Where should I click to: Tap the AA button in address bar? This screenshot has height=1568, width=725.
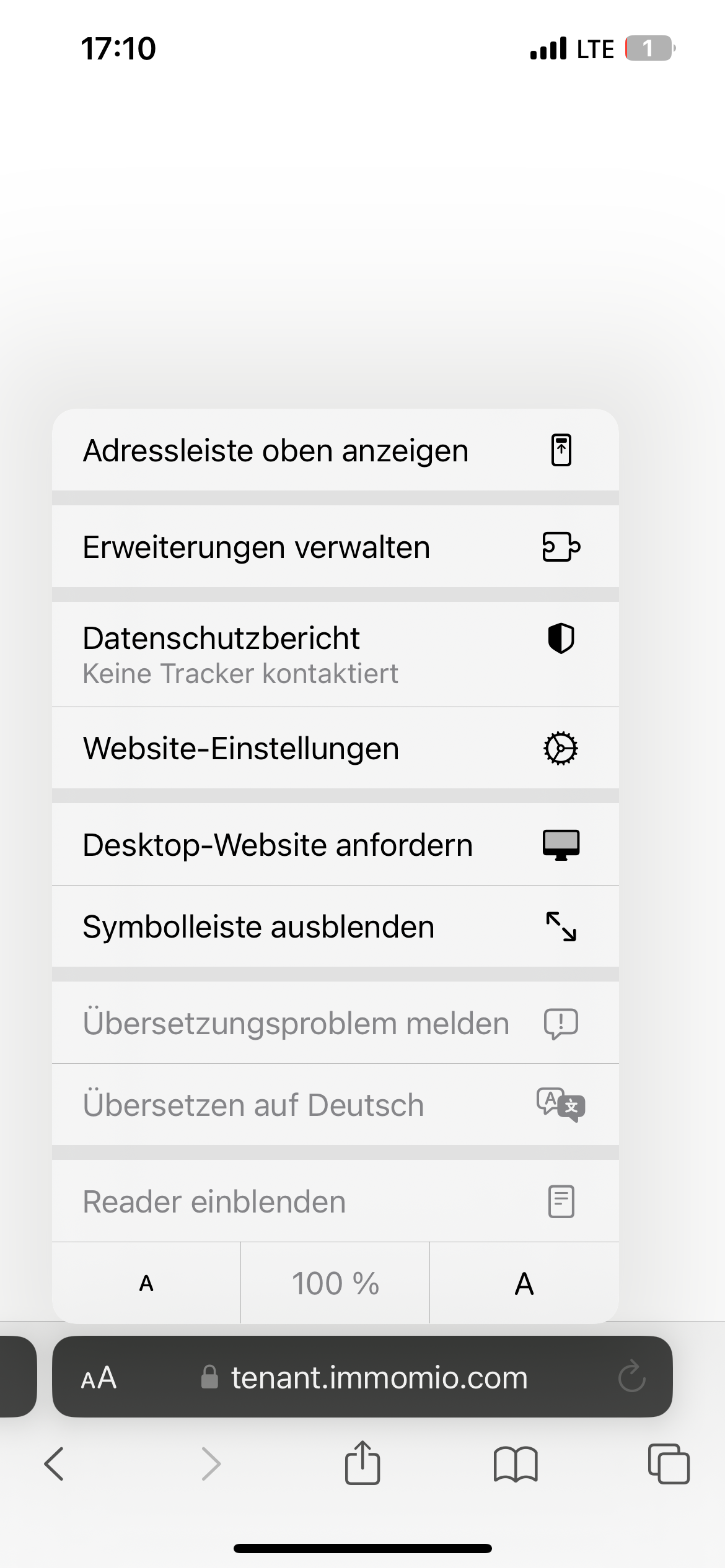tap(99, 1377)
